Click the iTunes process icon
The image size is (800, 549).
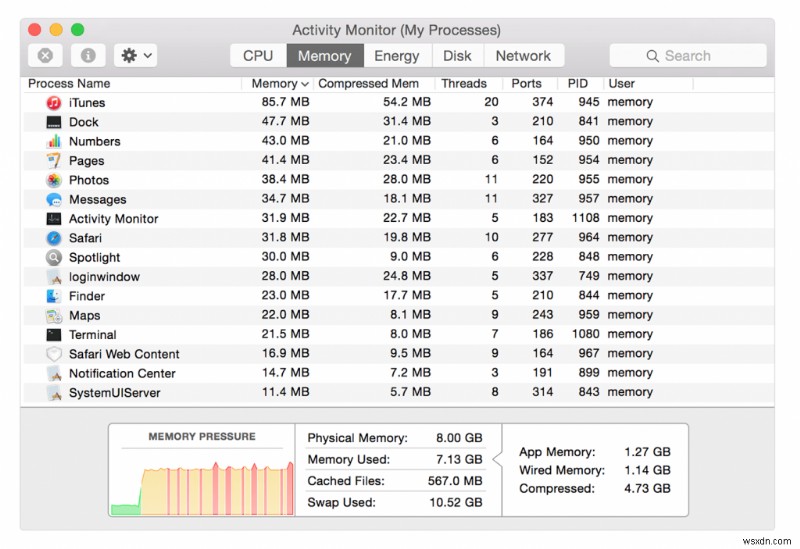point(54,103)
